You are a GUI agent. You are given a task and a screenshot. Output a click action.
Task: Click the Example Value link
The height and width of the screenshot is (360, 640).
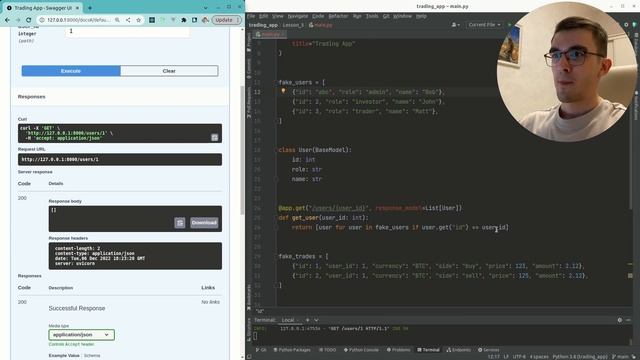click(64, 356)
